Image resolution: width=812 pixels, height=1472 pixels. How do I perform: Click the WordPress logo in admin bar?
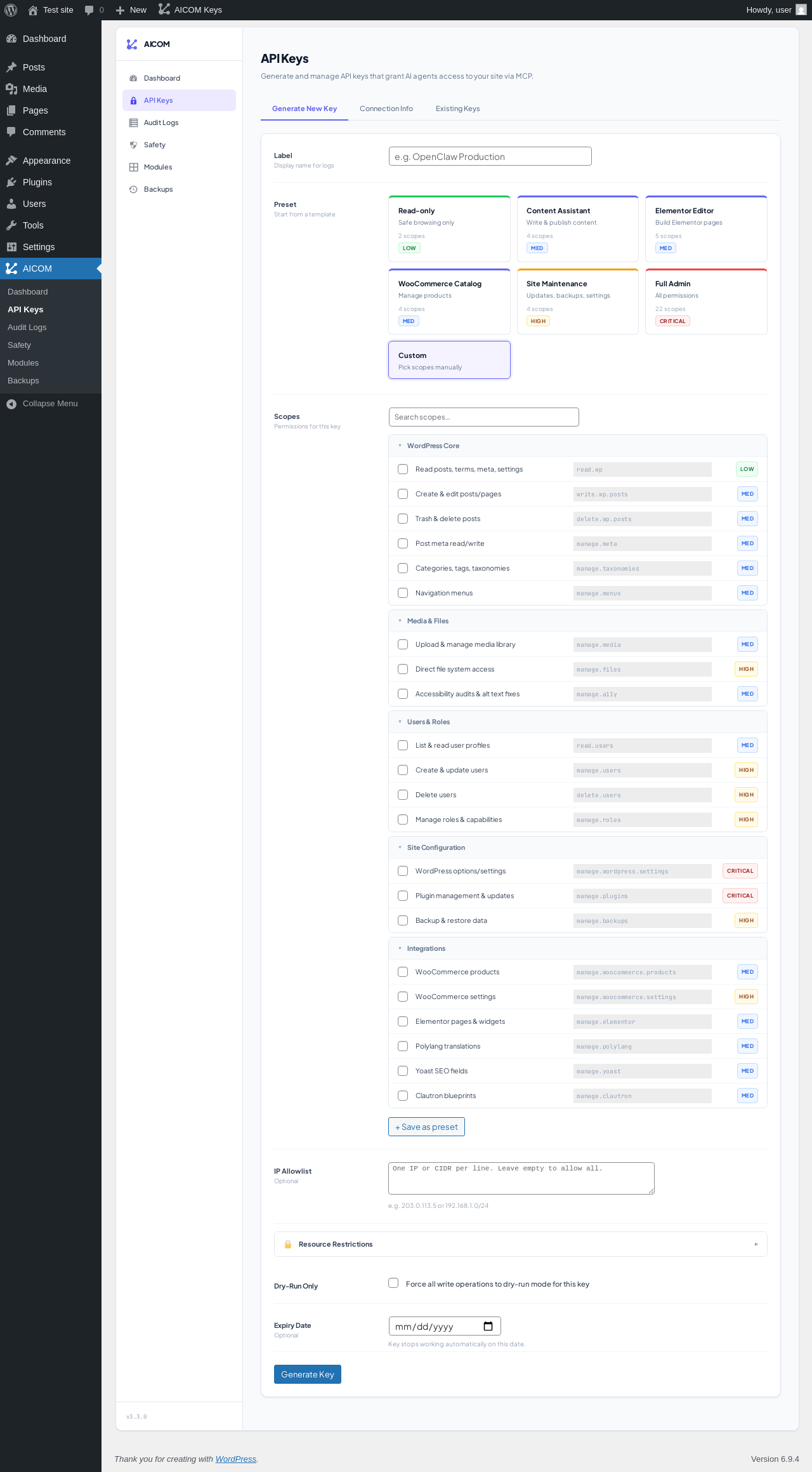click(11, 10)
